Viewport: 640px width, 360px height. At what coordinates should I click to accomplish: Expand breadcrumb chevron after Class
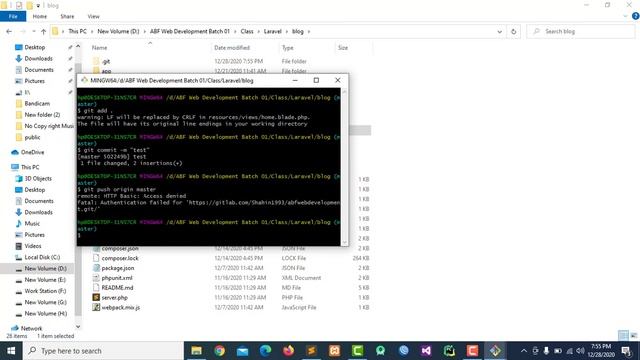click(258, 31)
